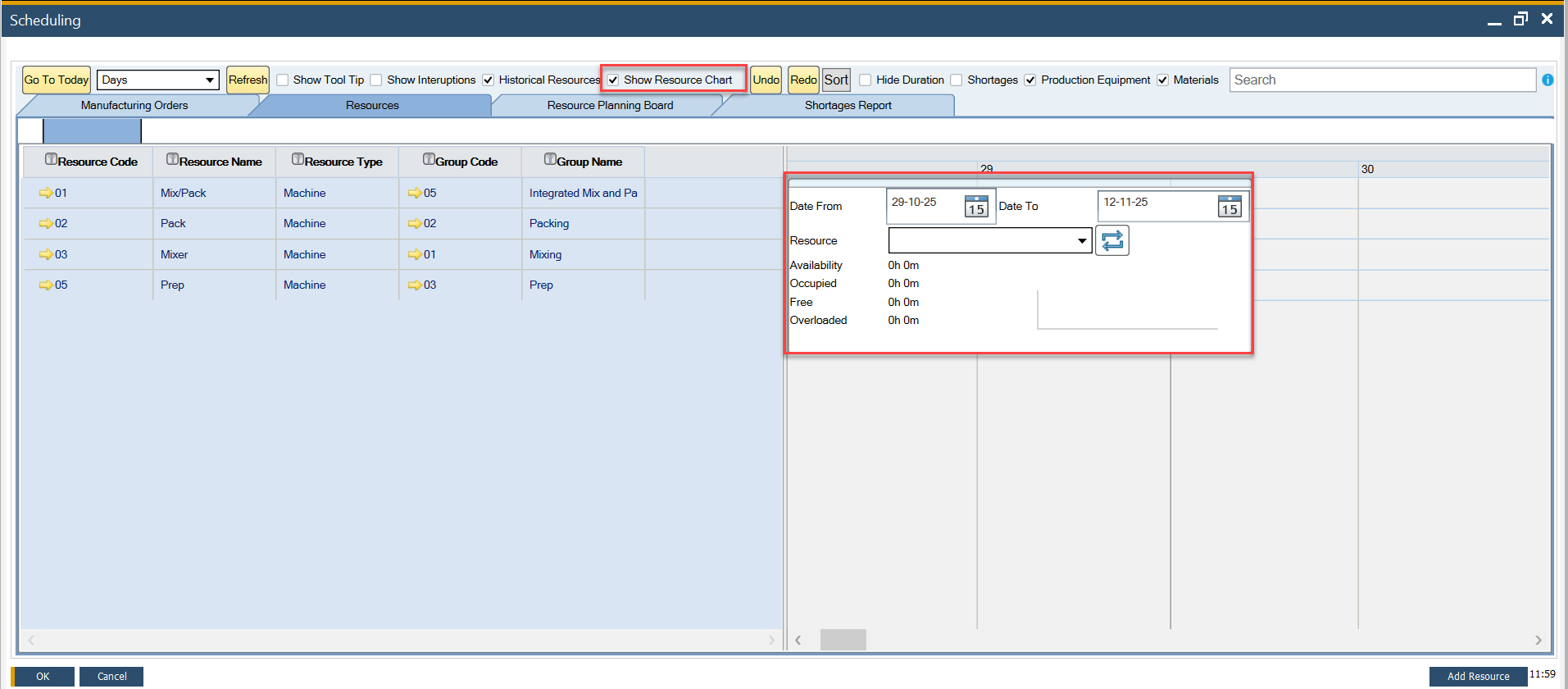The width and height of the screenshot is (1568, 689).
Task: Click the filter icon on Group Name column
Action: click(550, 160)
